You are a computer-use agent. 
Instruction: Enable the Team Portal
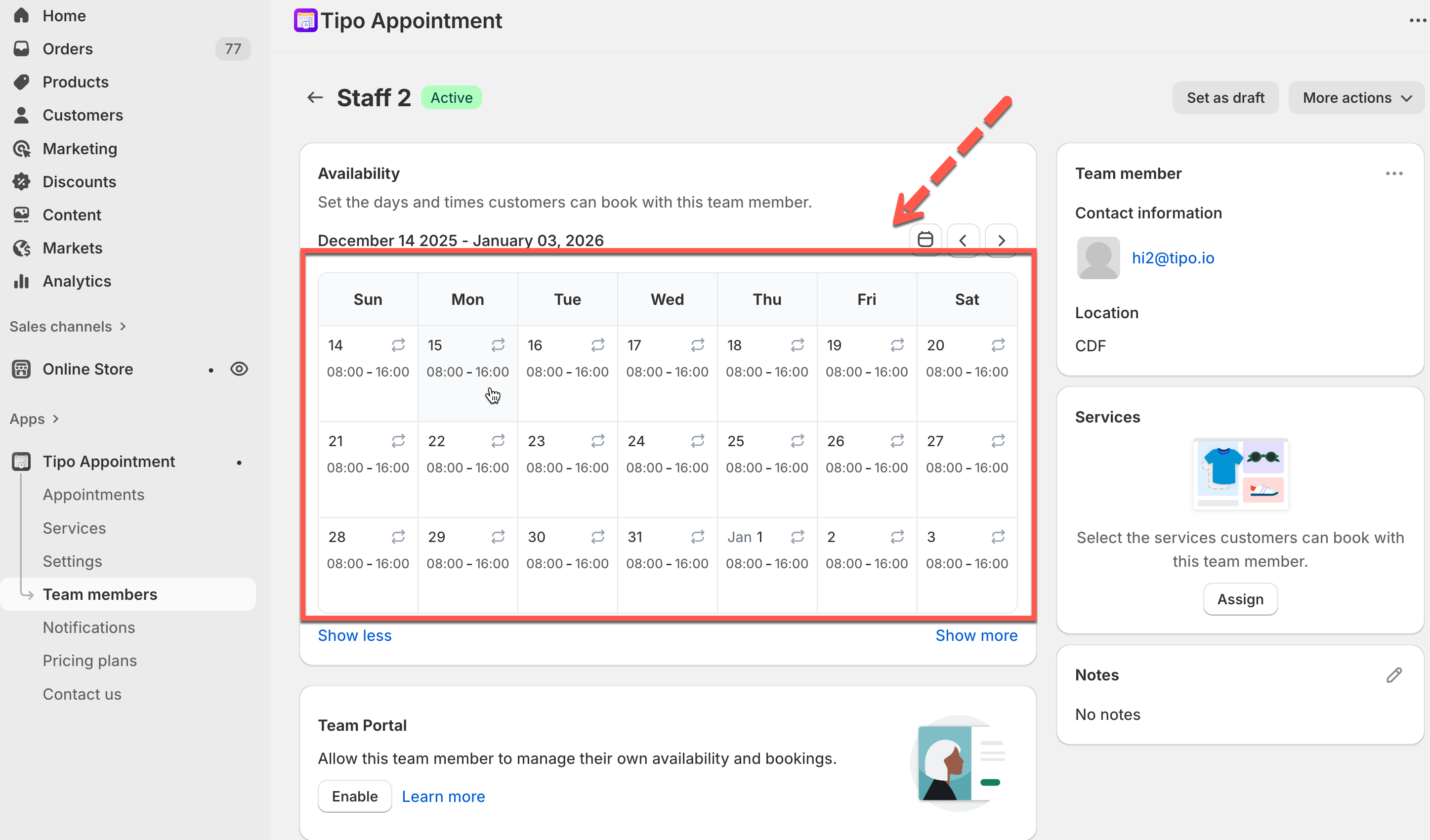(x=355, y=797)
